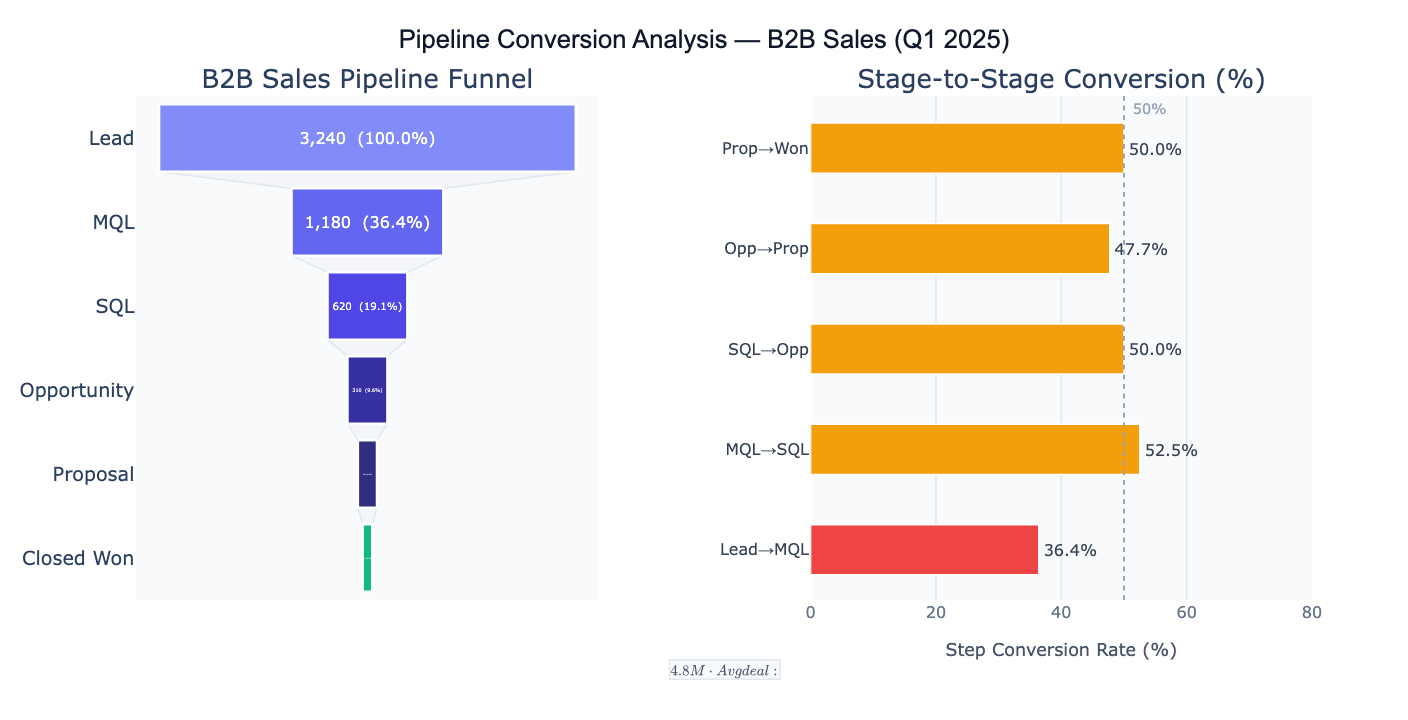Screen dimensions: 1408x720
Task: Click the Lead funnel segment showing 3,240
Action: point(367,138)
